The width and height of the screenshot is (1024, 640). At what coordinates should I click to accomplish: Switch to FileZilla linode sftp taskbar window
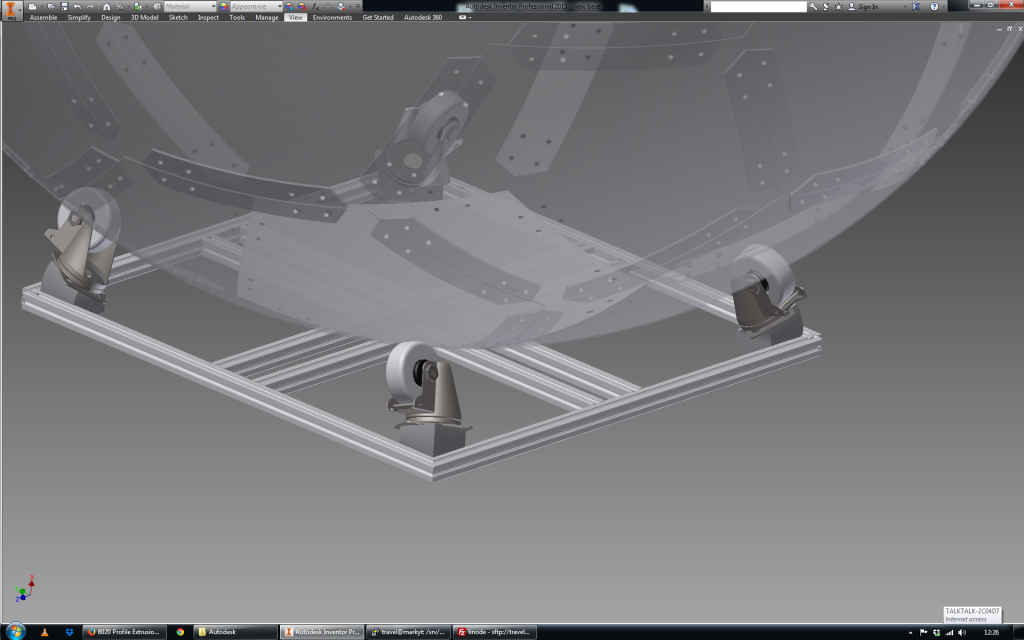494,632
